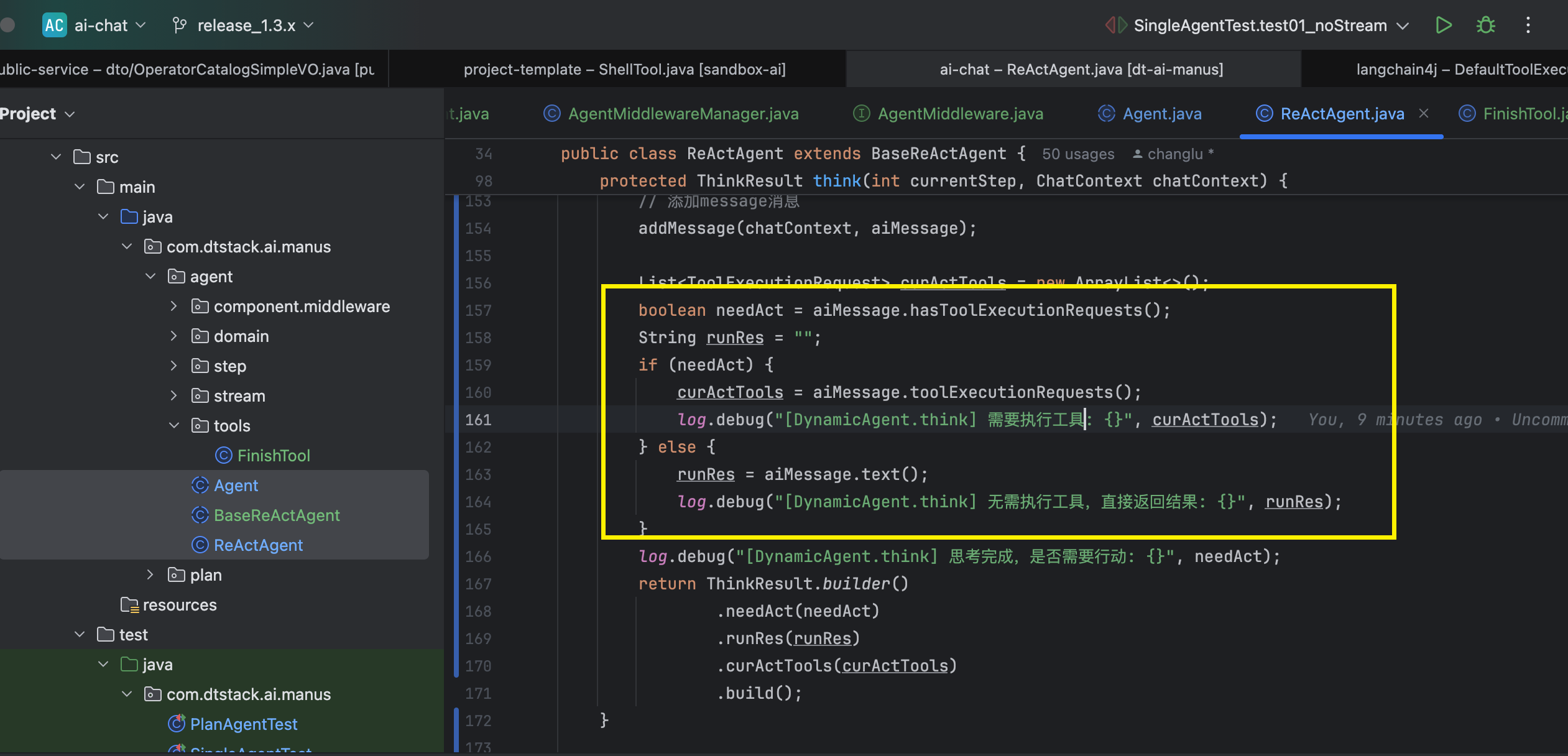Collapse the src folder

[x=56, y=157]
